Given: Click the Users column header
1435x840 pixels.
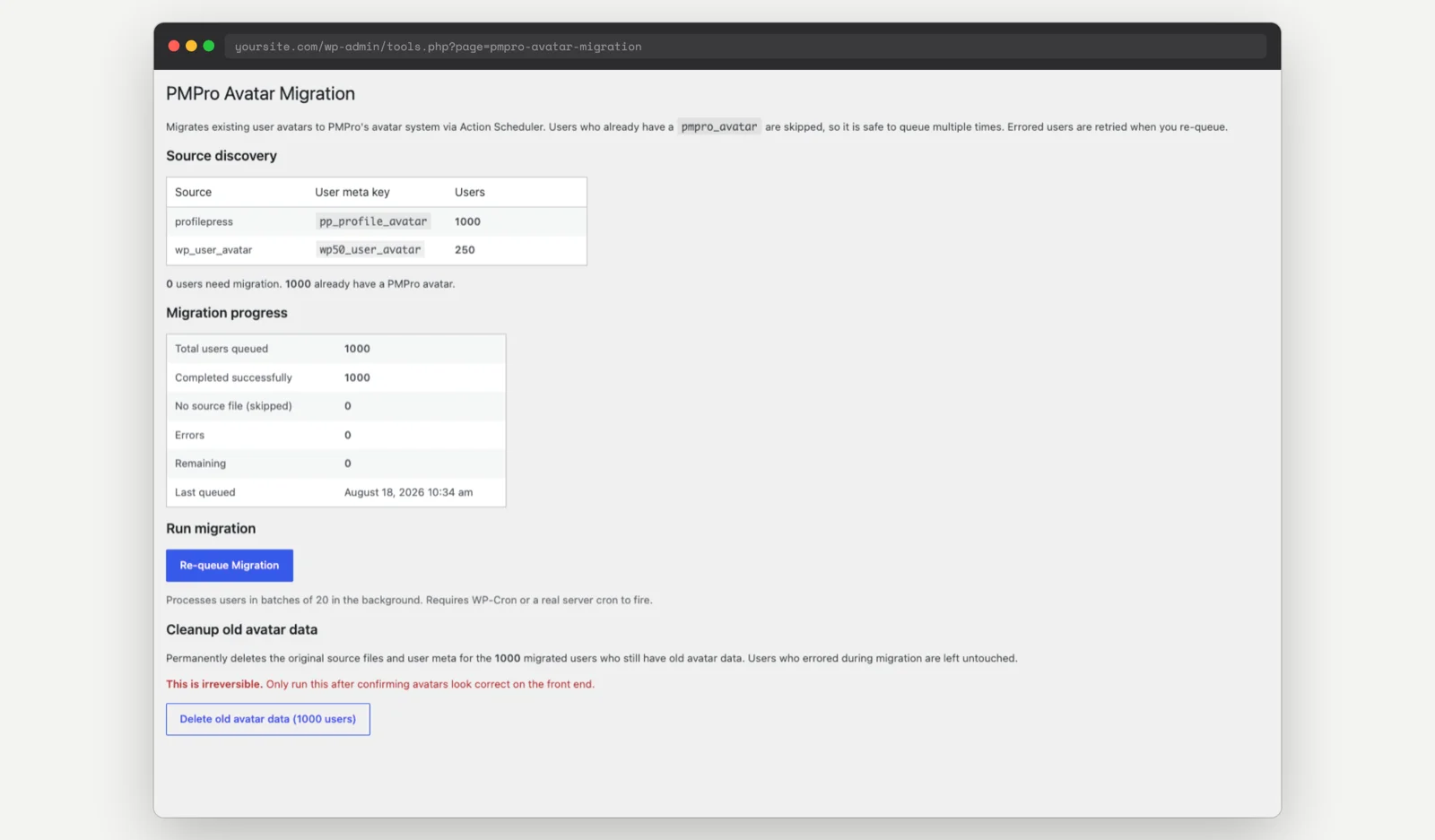Looking at the screenshot, I should pyautogui.click(x=470, y=192).
